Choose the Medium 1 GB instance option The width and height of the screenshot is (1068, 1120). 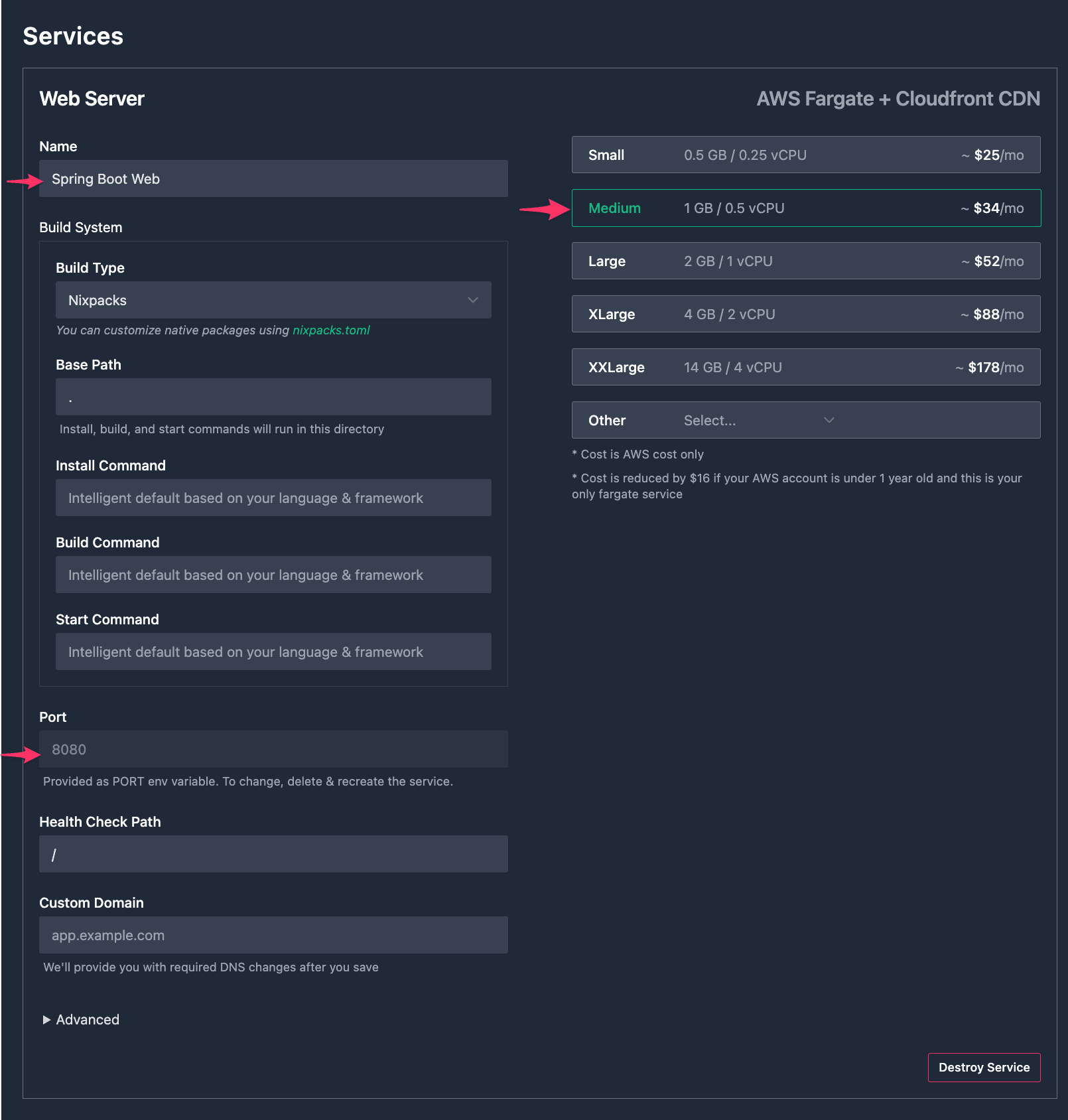click(805, 208)
